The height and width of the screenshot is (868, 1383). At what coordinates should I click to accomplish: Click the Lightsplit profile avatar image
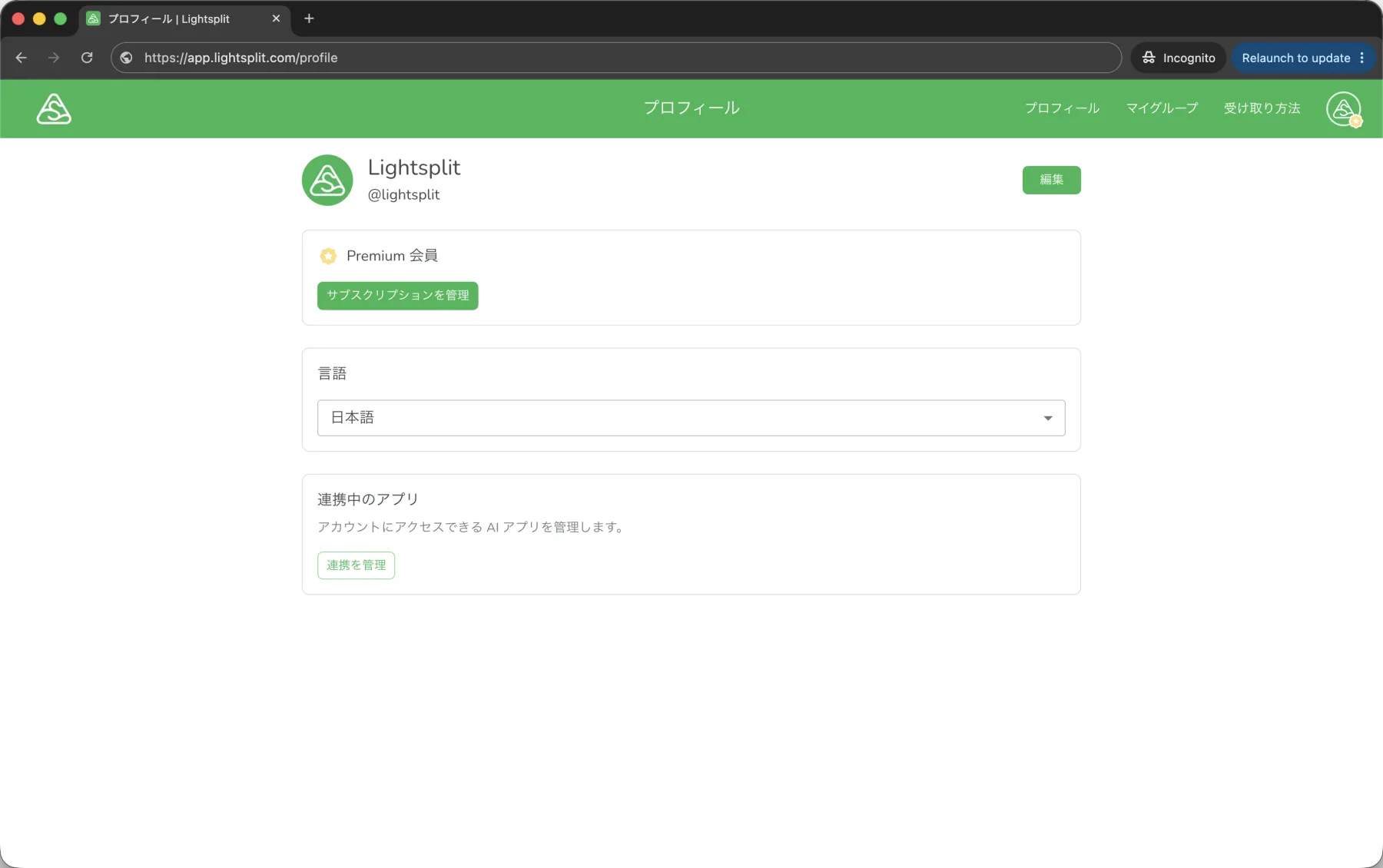point(327,180)
